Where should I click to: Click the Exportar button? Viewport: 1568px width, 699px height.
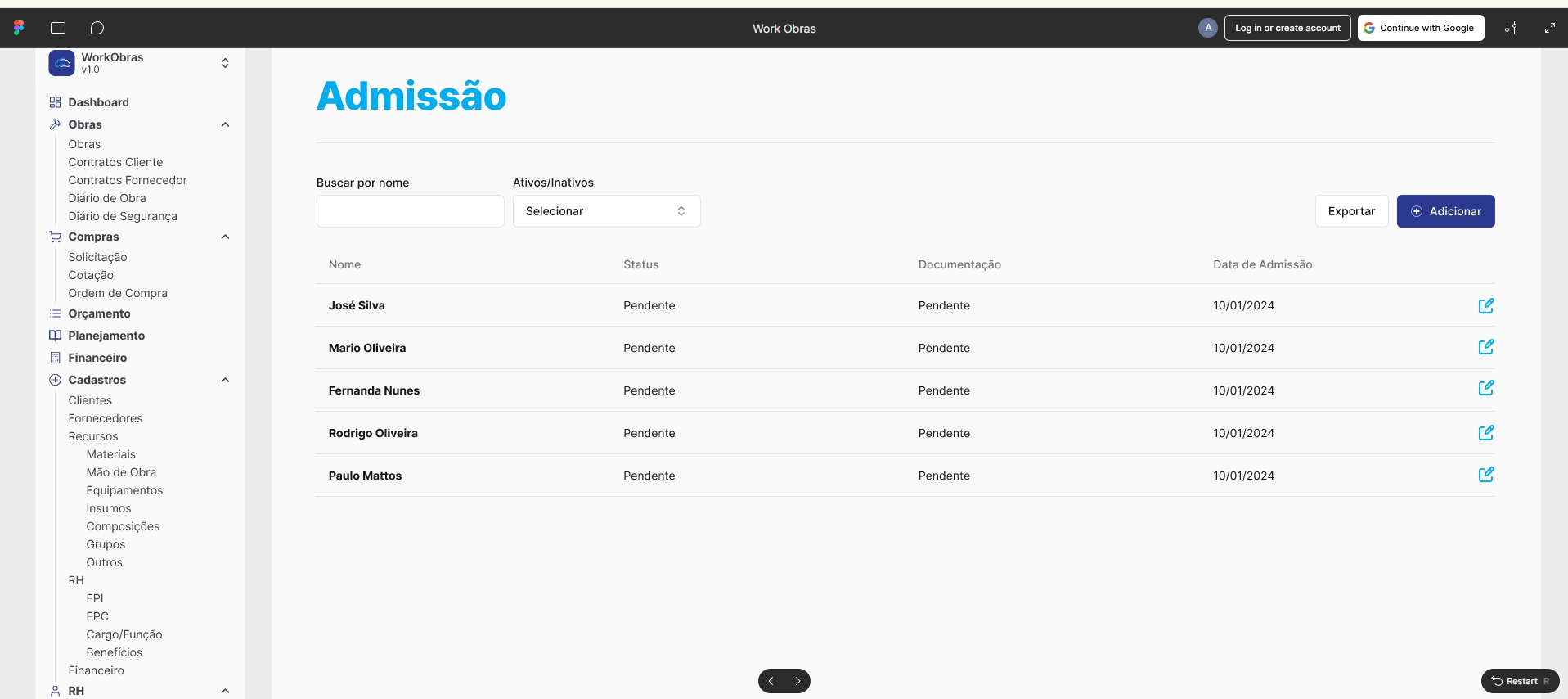pyautogui.click(x=1351, y=211)
